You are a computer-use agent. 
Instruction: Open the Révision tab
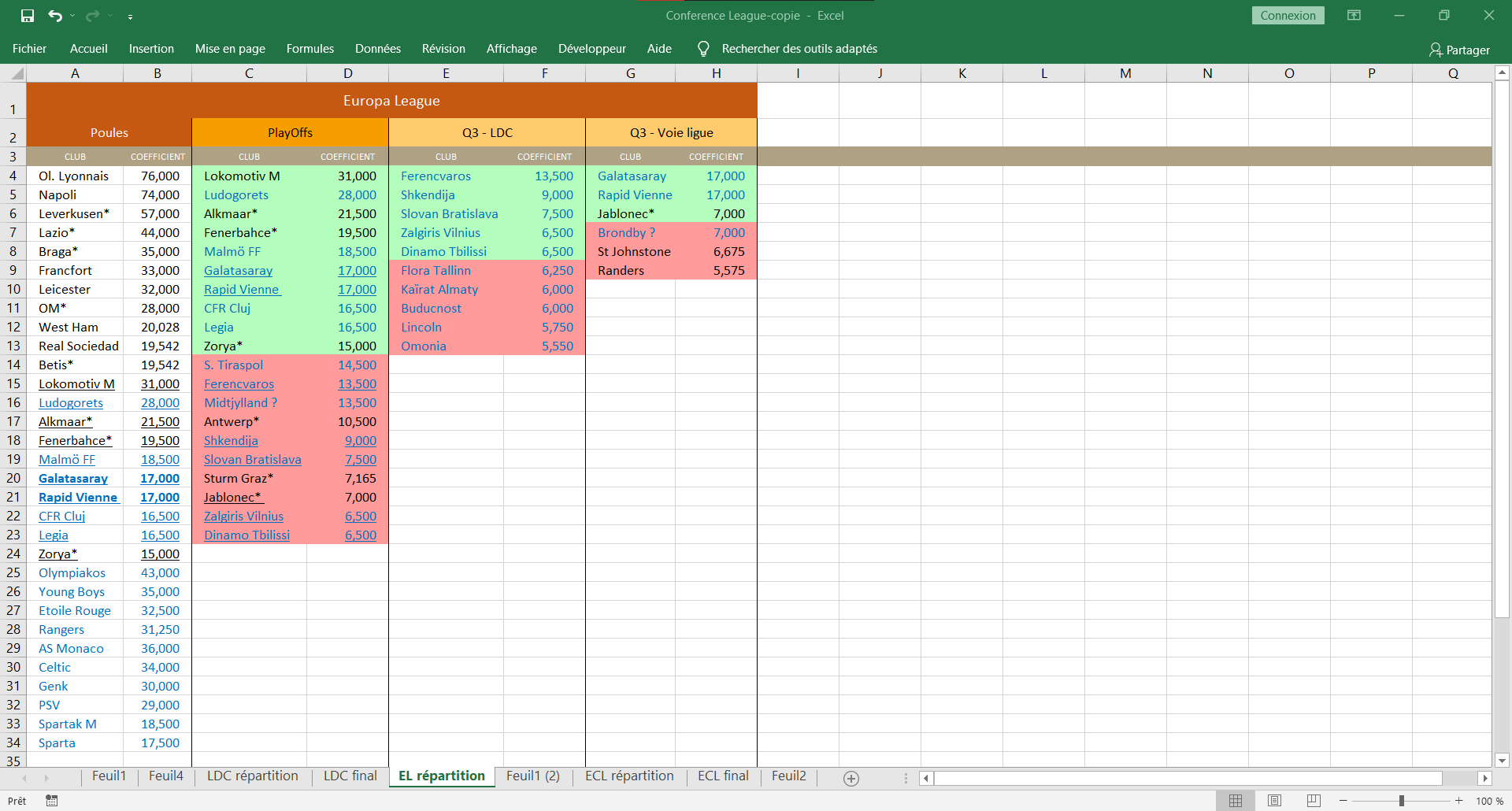pos(443,49)
